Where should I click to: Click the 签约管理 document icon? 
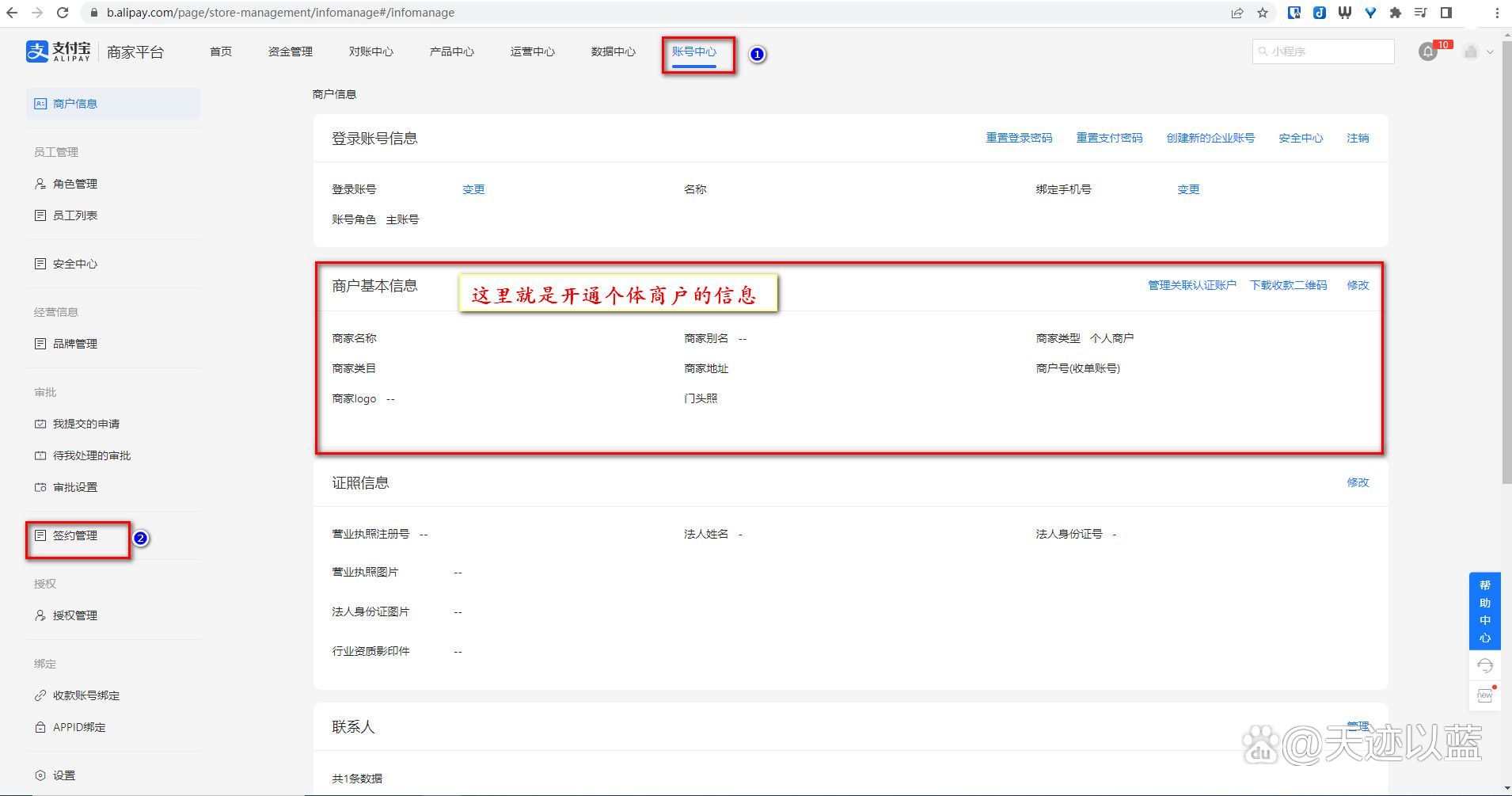click(40, 535)
